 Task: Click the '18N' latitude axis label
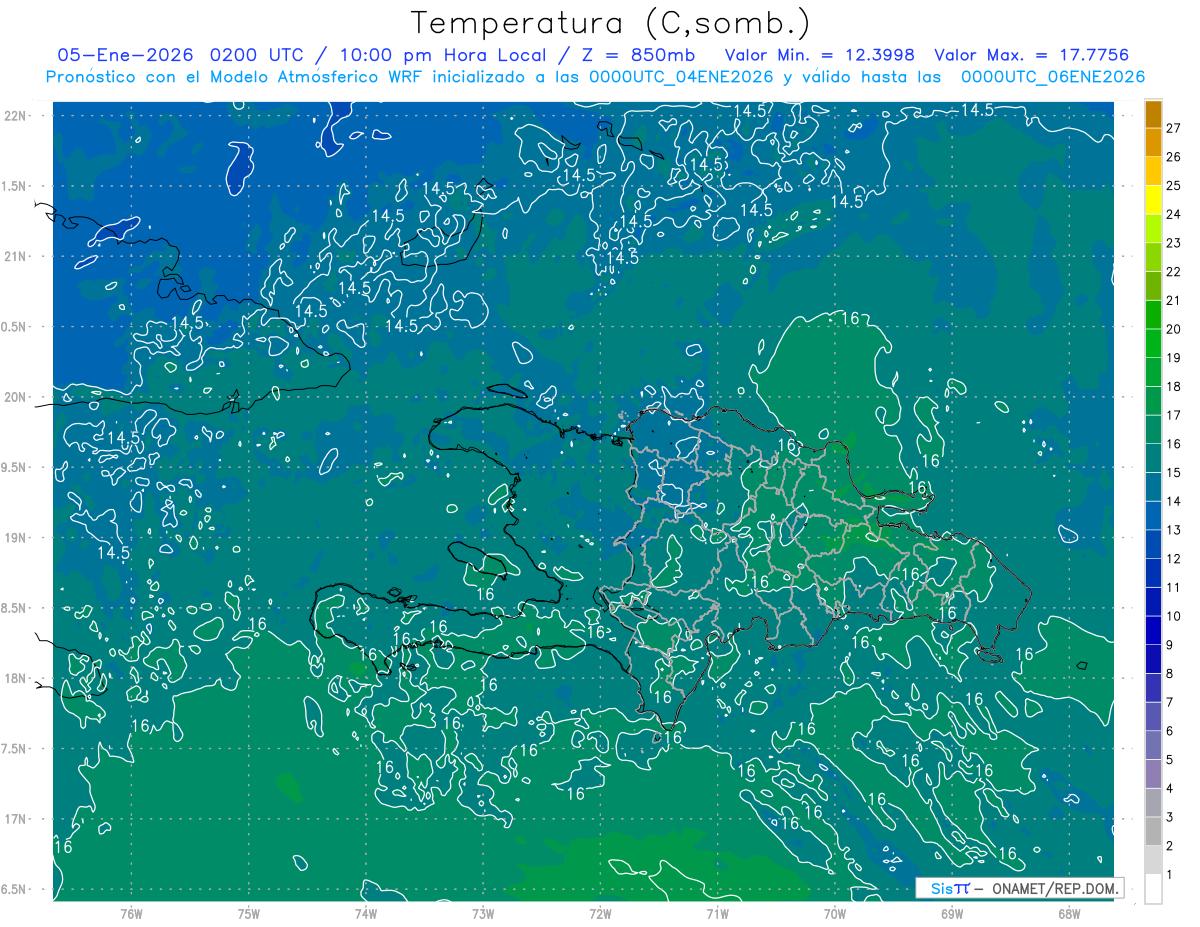(14, 678)
